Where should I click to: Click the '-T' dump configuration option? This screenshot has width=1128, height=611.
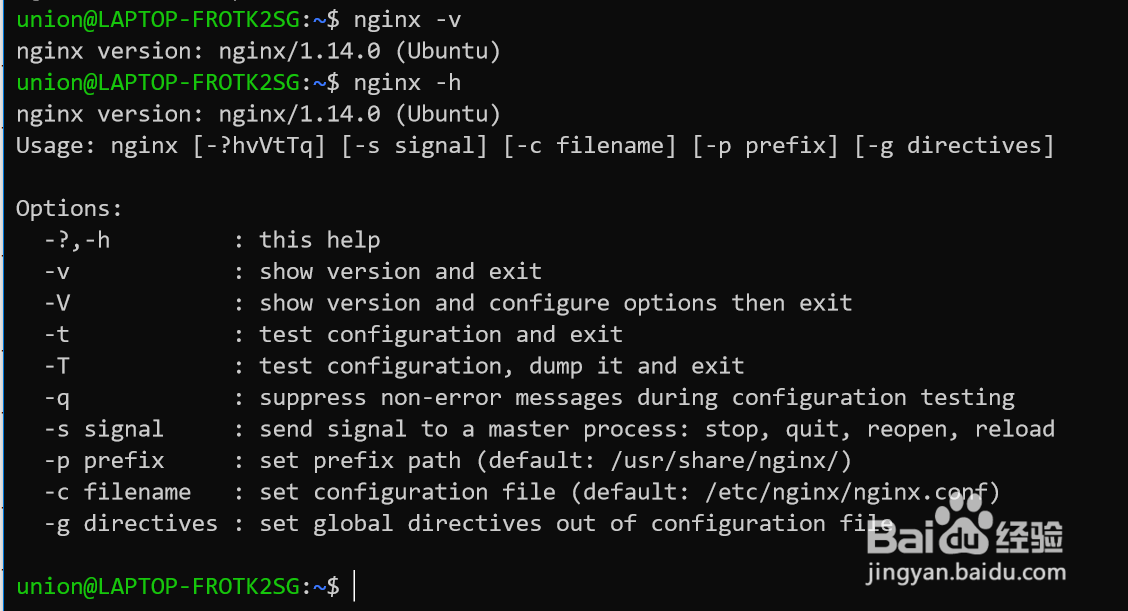tap(394, 366)
